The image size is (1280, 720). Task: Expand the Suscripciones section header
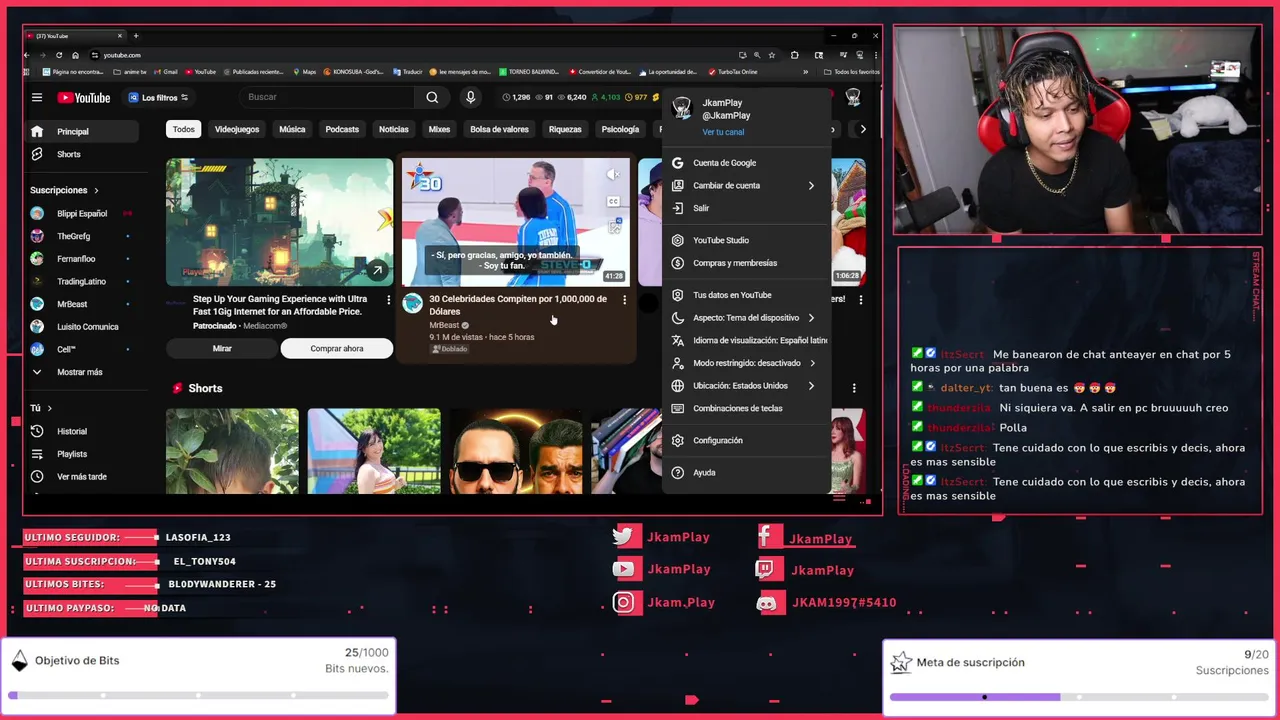click(x=65, y=190)
